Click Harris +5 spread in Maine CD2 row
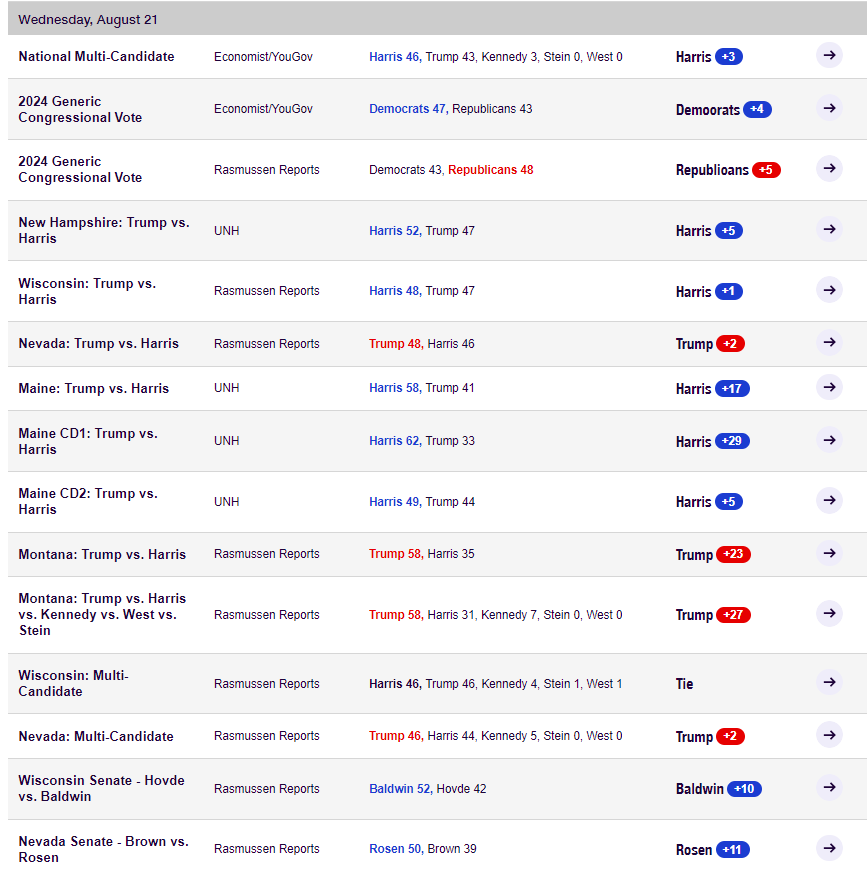The image size is (867, 872). point(729,502)
